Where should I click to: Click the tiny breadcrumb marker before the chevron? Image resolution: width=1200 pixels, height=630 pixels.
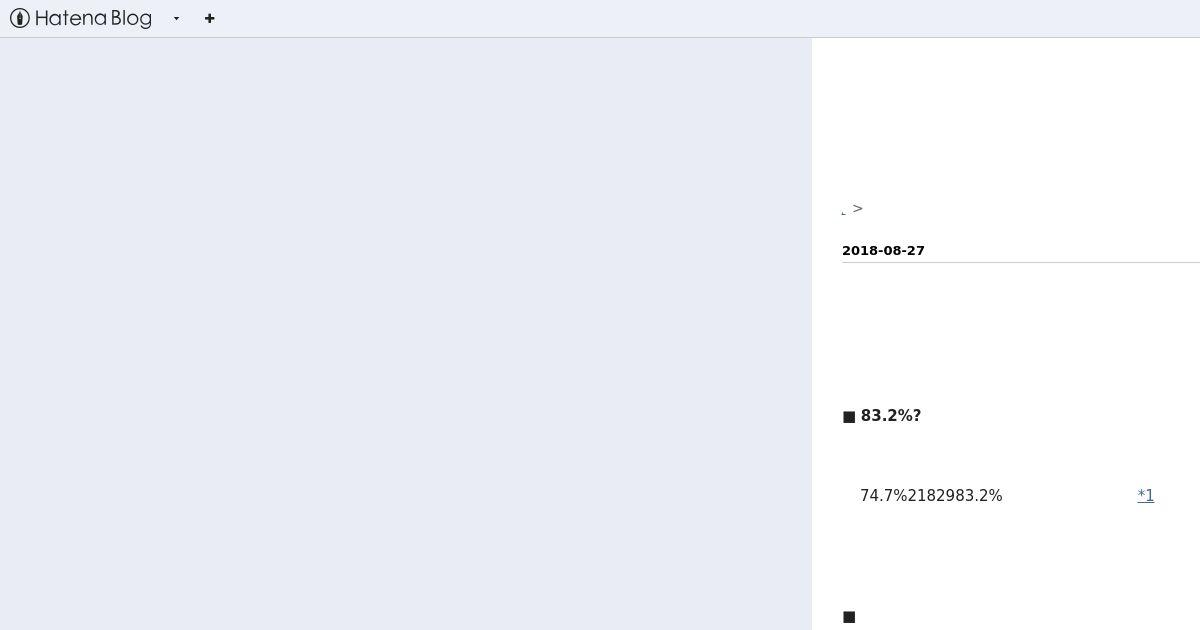[844, 212]
